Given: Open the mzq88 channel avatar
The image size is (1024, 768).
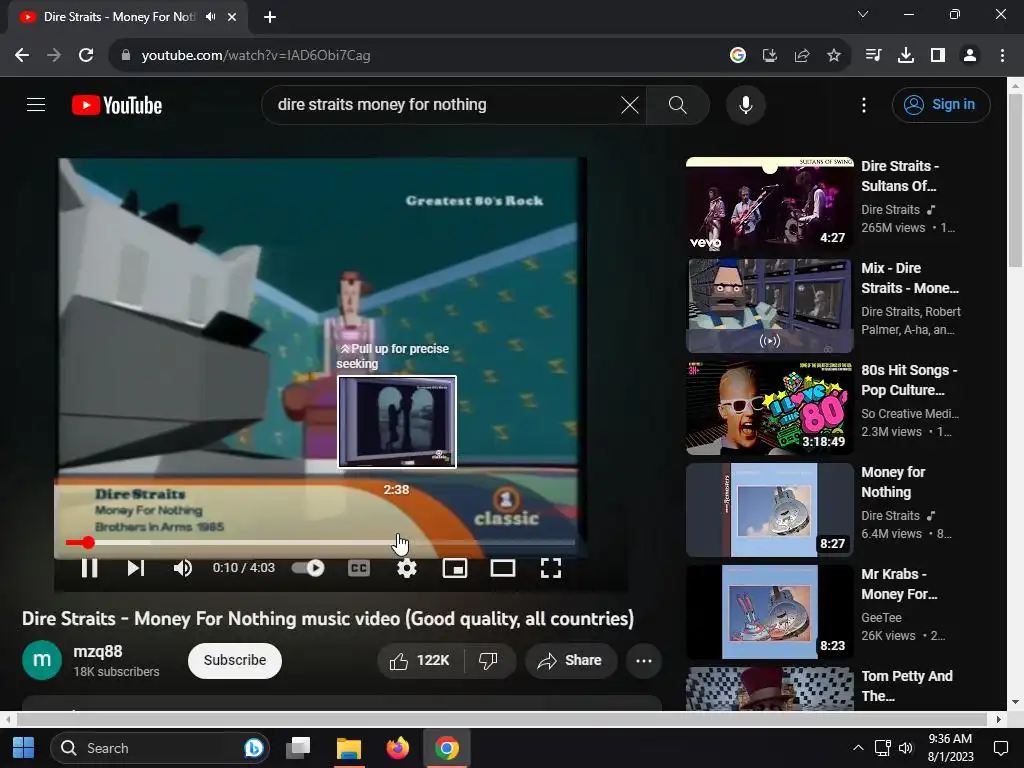Looking at the screenshot, I should point(42,660).
